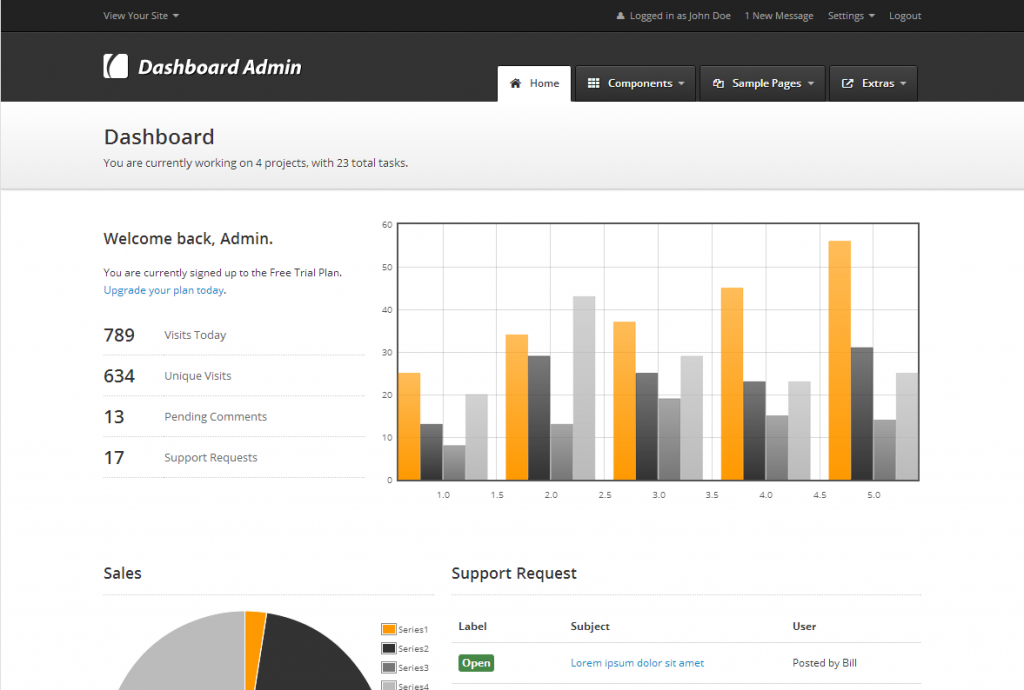Expand the Components dropdown arrow
The height and width of the screenshot is (690, 1024).
[681, 84]
